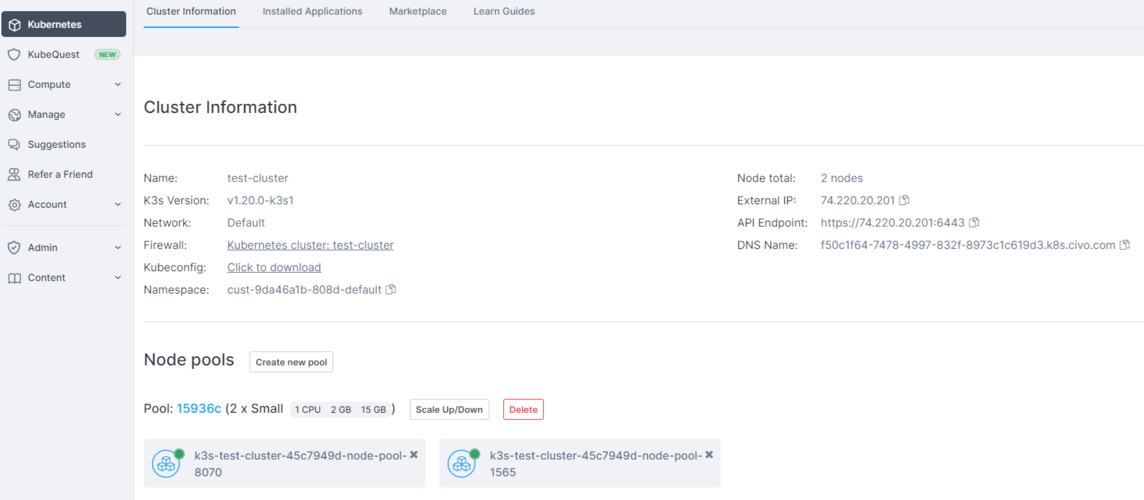This screenshot has width=1144, height=500.
Task: Click the Network value Default
Action: click(246, 223)
